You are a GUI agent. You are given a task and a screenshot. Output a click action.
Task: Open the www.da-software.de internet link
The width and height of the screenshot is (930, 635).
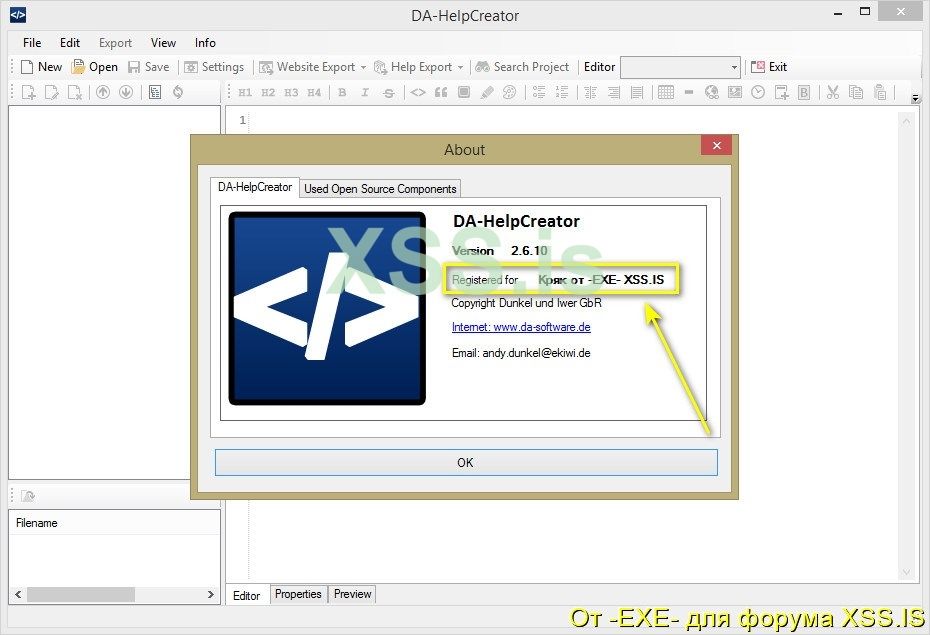(521, 327)
